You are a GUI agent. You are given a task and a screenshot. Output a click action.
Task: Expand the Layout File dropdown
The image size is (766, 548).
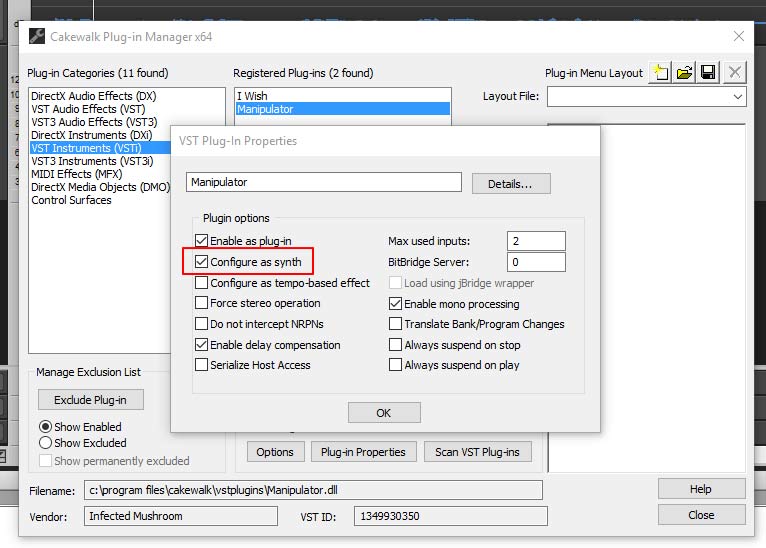(738, 97)
